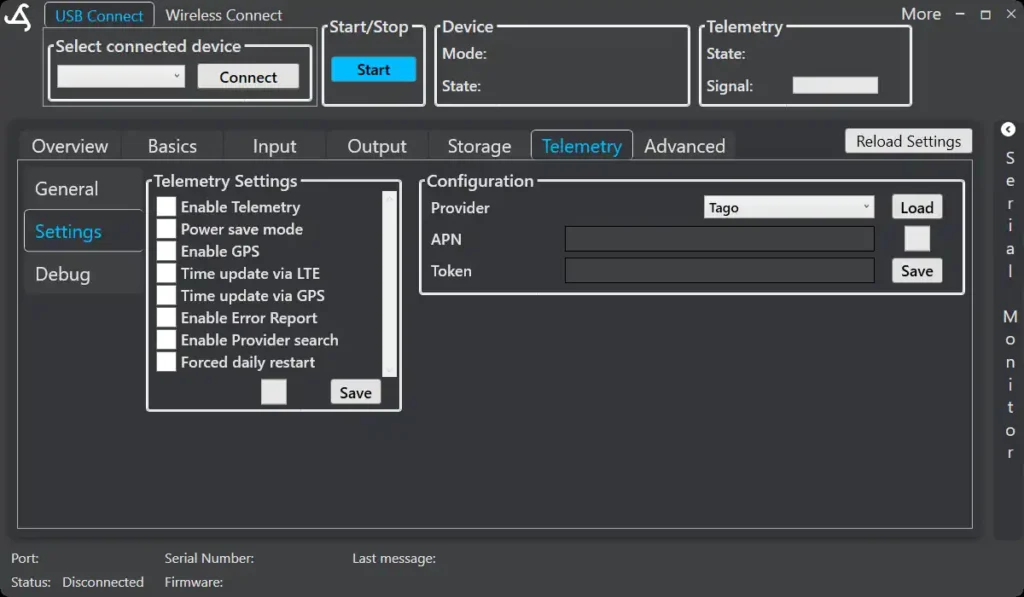Click Load in Configuration panel

click(916, 208)
